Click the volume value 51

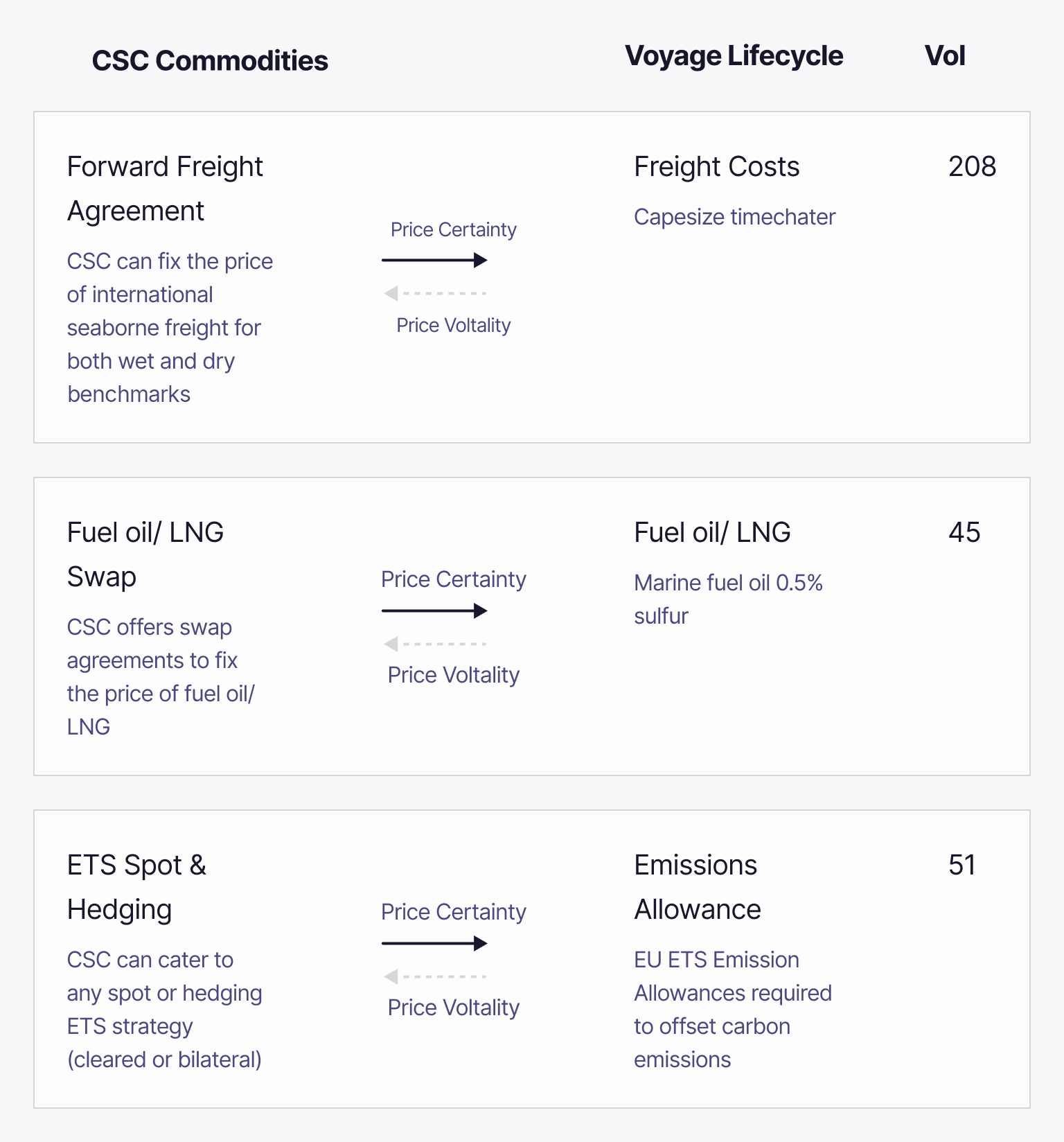tap(961, 866)
